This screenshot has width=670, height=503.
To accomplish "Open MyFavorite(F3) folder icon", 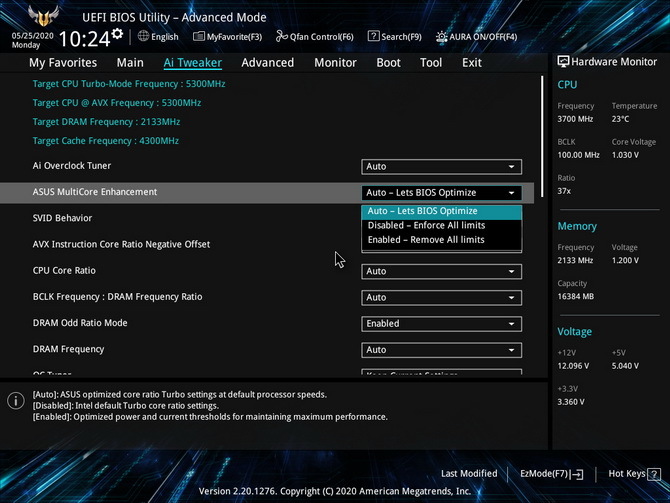I will 199,36.
